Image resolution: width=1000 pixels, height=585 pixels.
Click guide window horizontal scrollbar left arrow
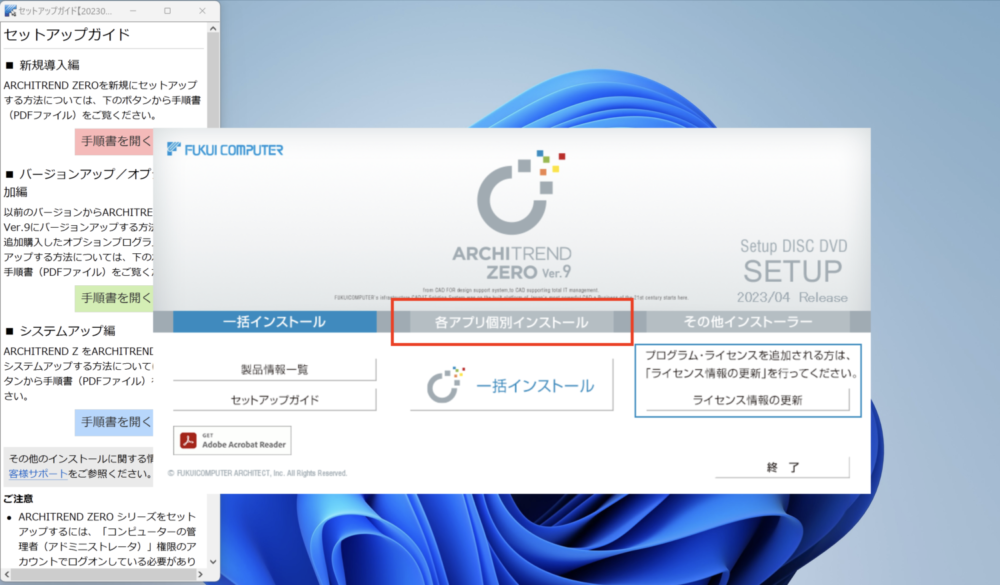6,575
